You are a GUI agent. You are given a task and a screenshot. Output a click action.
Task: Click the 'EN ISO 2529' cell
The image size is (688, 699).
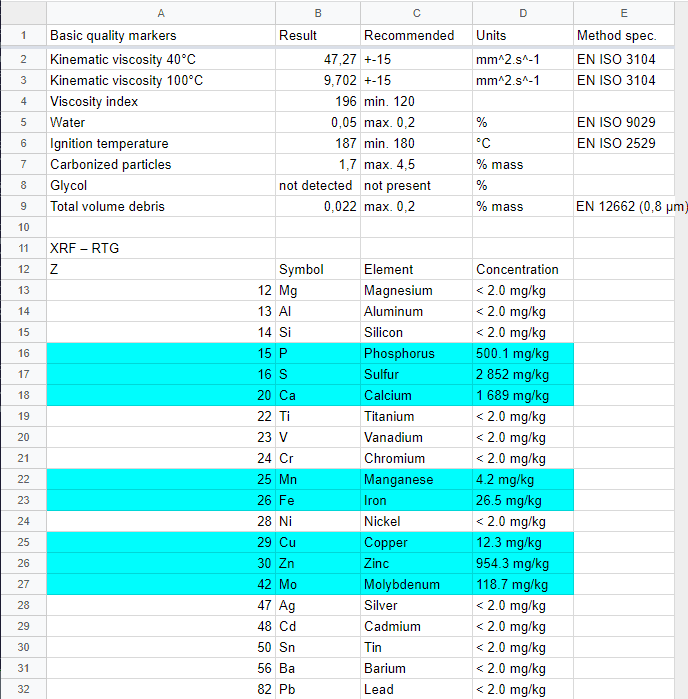pyautogui.click(x=624, y=143)
